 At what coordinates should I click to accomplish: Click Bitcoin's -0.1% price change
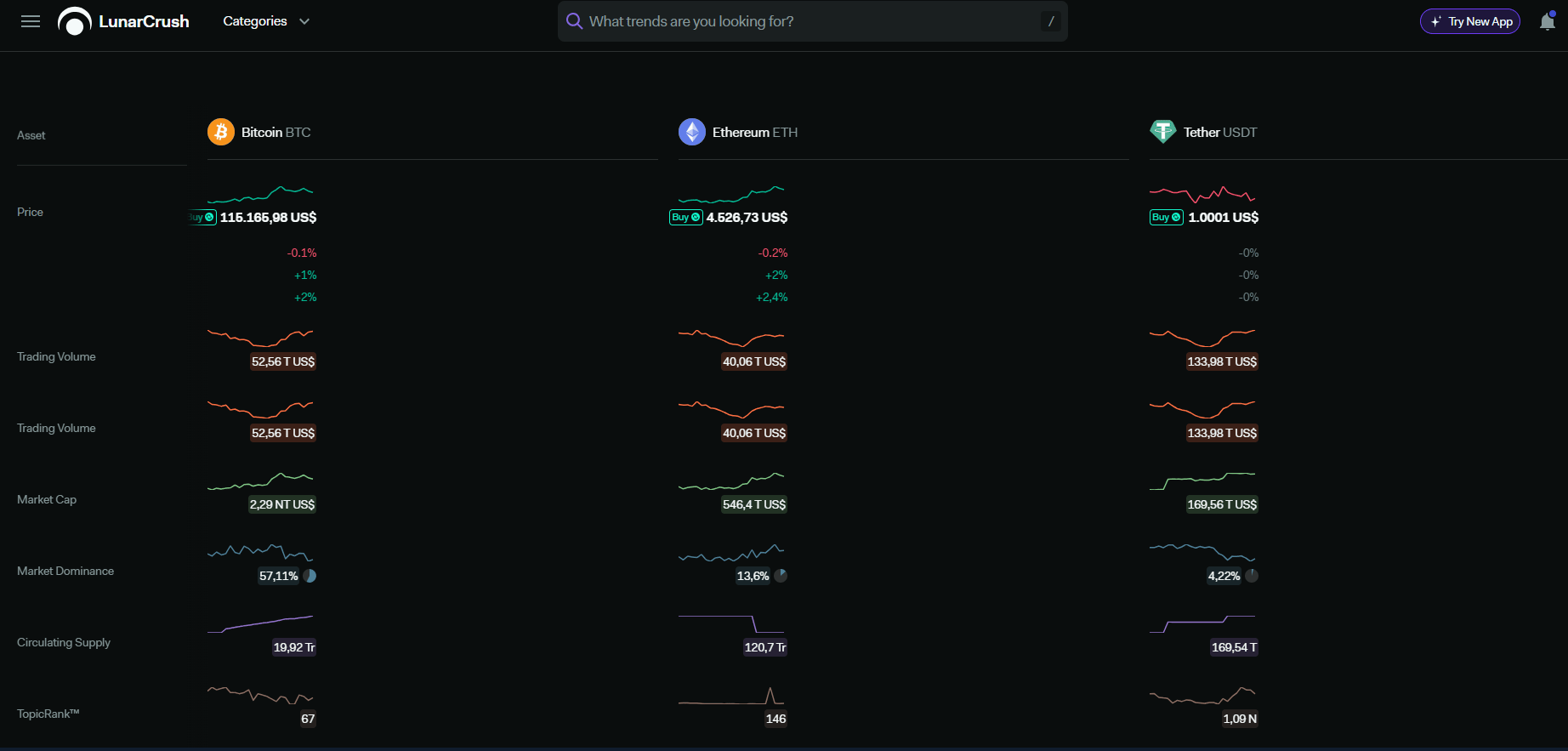[302, 253]
